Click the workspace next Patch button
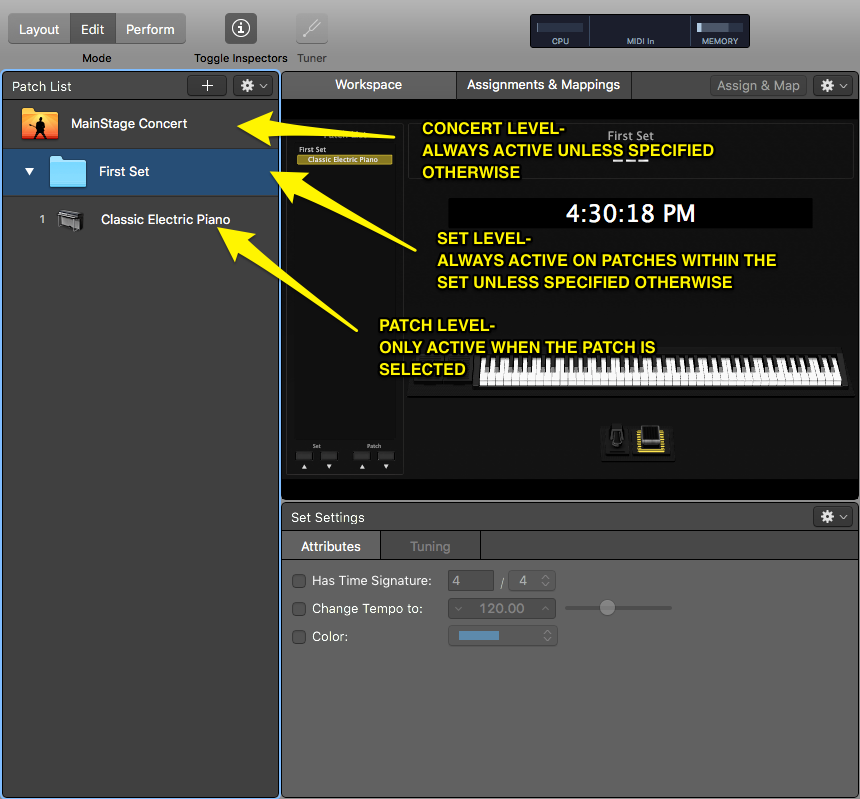This screenshot has height=799, width=860. 386,456
